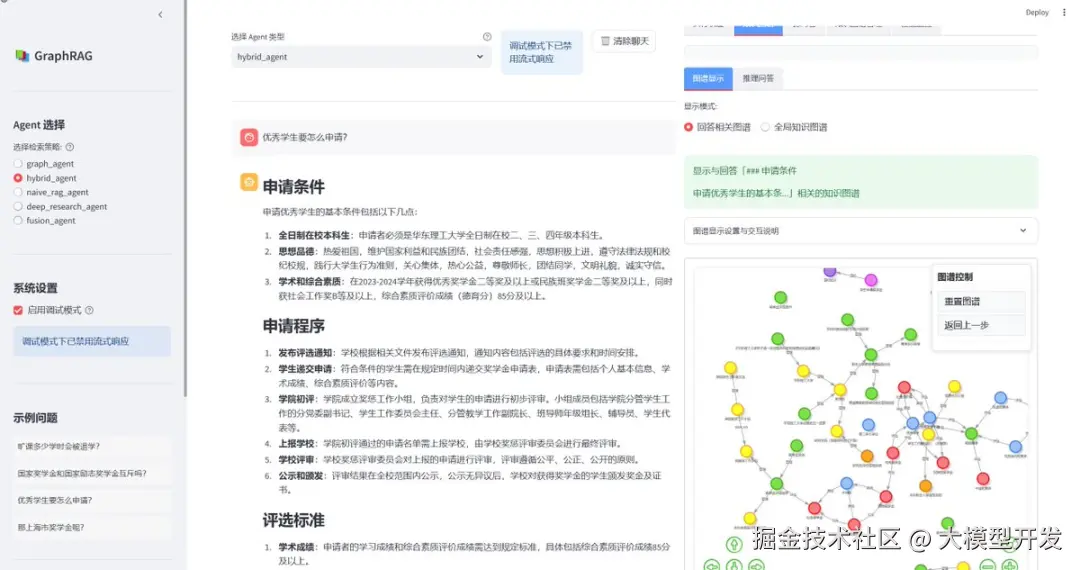The width and height of the screenshot is (1080, 570).
Task: Select deep_research_agent retrieval strategy
Action: 60,207
